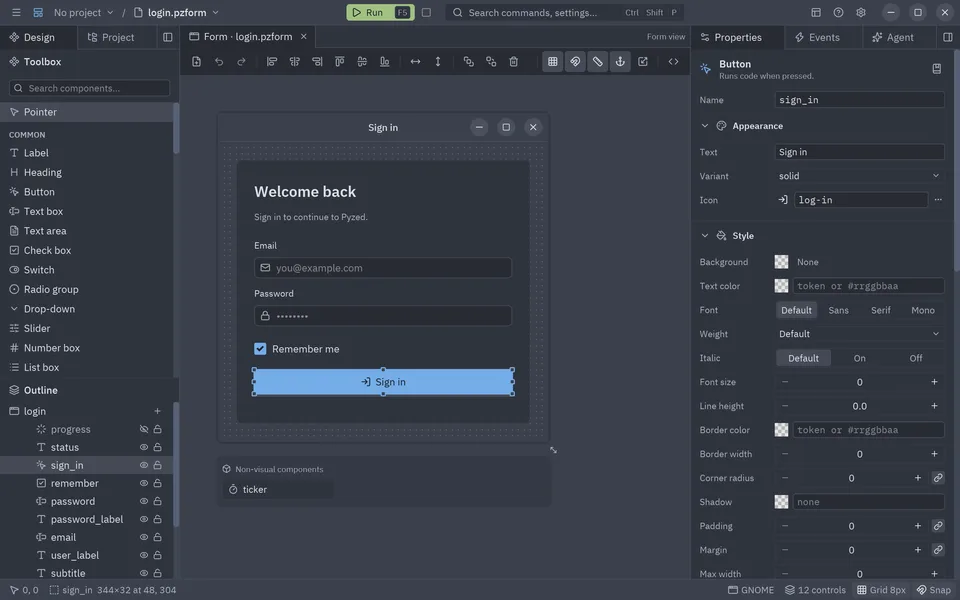This screenshot has height=600, width=960.
Task: Delete the selected control with trash icon
Action: pyautogui.click(x=514, y=61)
